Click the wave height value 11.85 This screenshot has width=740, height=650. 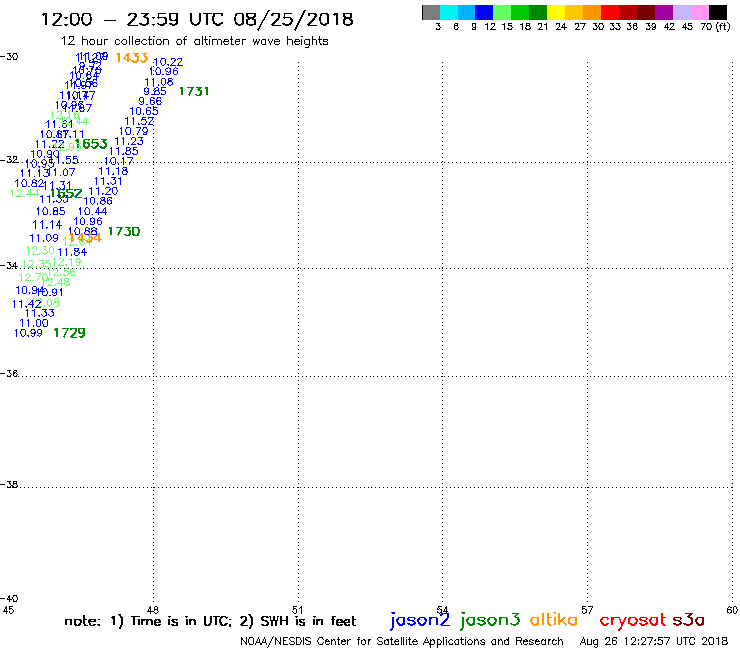pyautogui.click(x=124, y=151)
